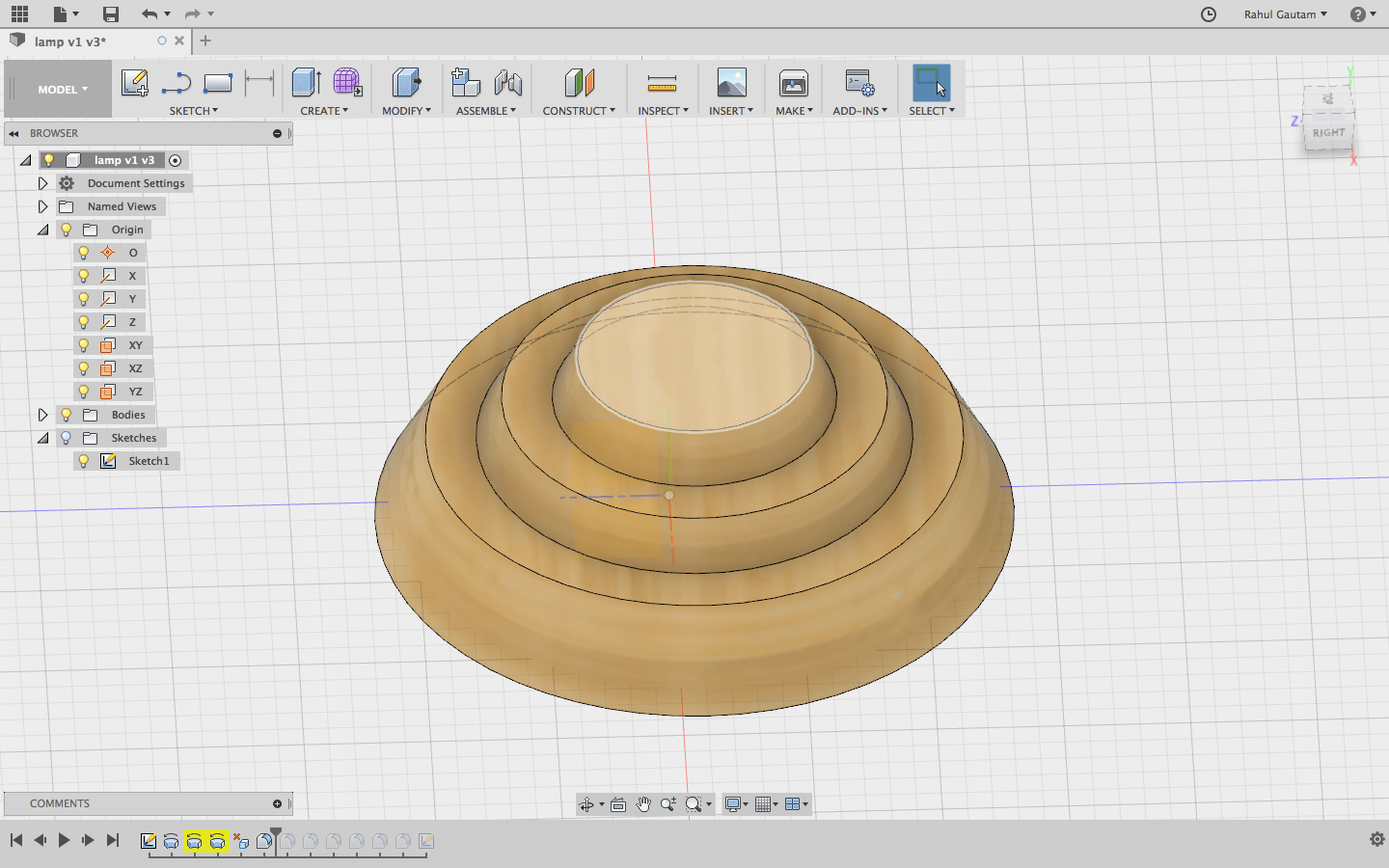Activate component radio button on lamp v1 v3
Image resolution: width=1389 pixels, height=868 pixels.
click(x=176, y=160)
